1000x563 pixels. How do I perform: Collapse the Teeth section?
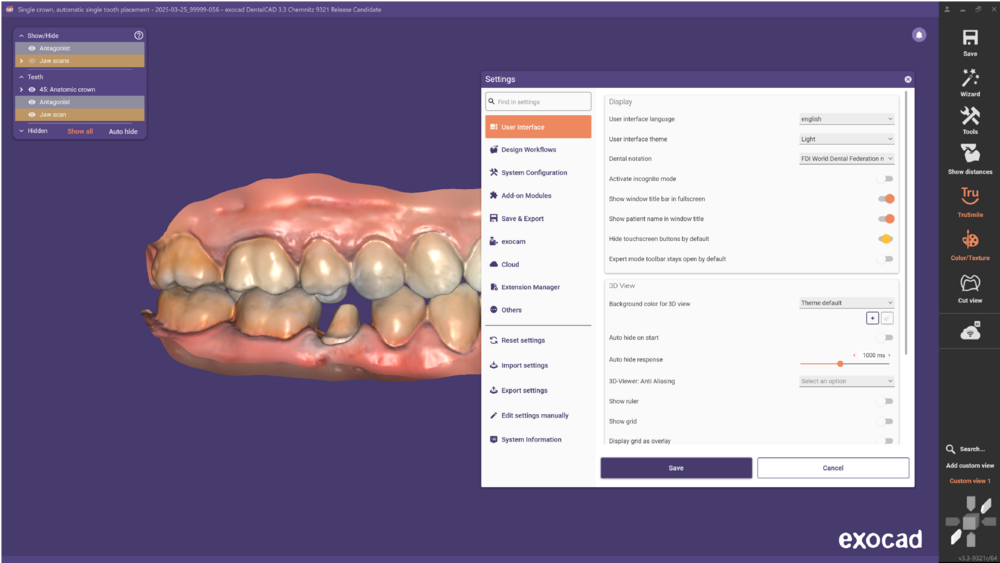(x=21, y=77)
